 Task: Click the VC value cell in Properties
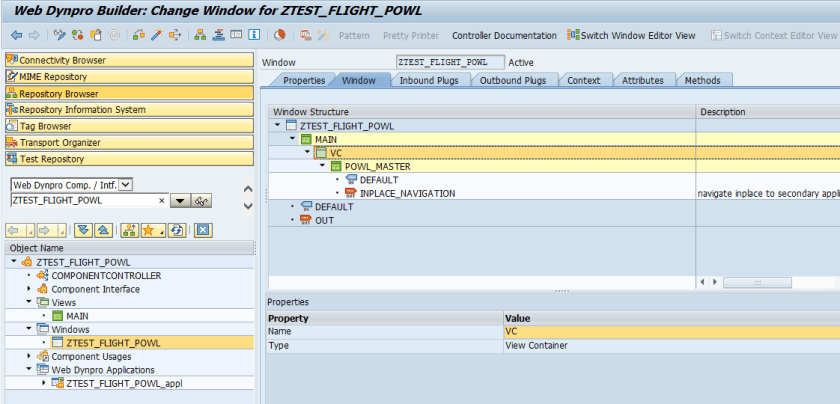tap(672, 332)
